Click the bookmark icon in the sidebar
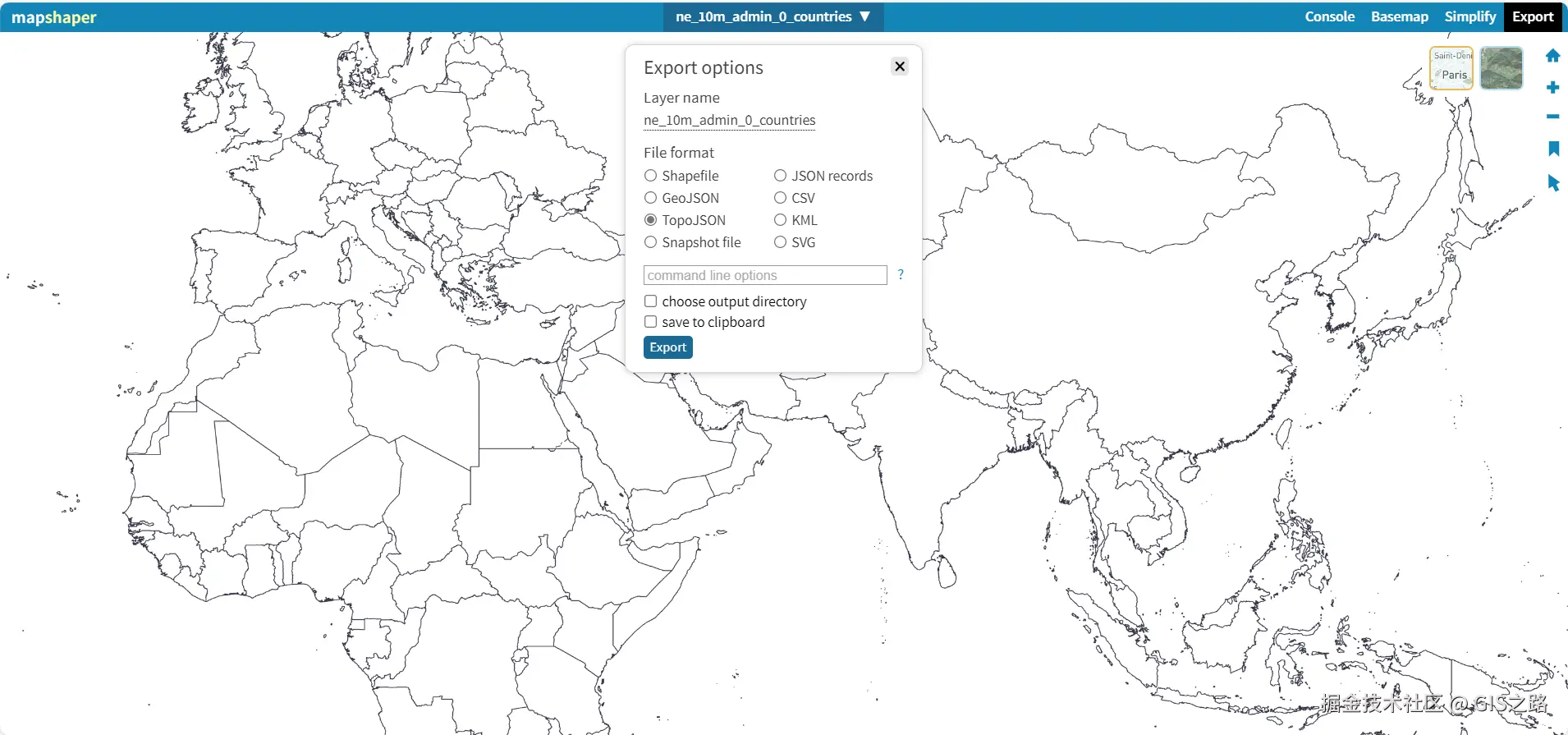The image size is (1568, 735). (1553, 149)
